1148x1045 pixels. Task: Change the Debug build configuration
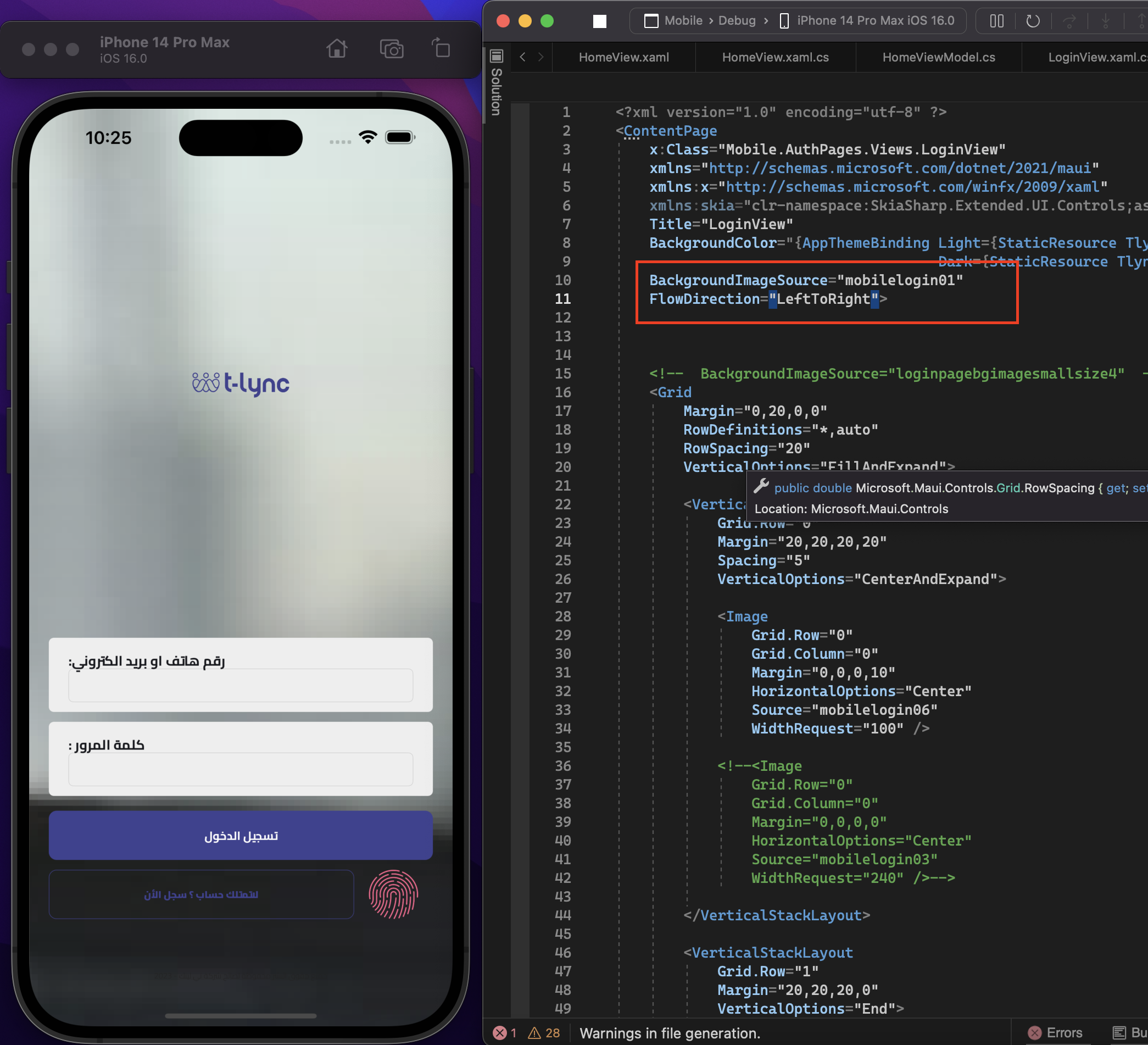(737, 20)
